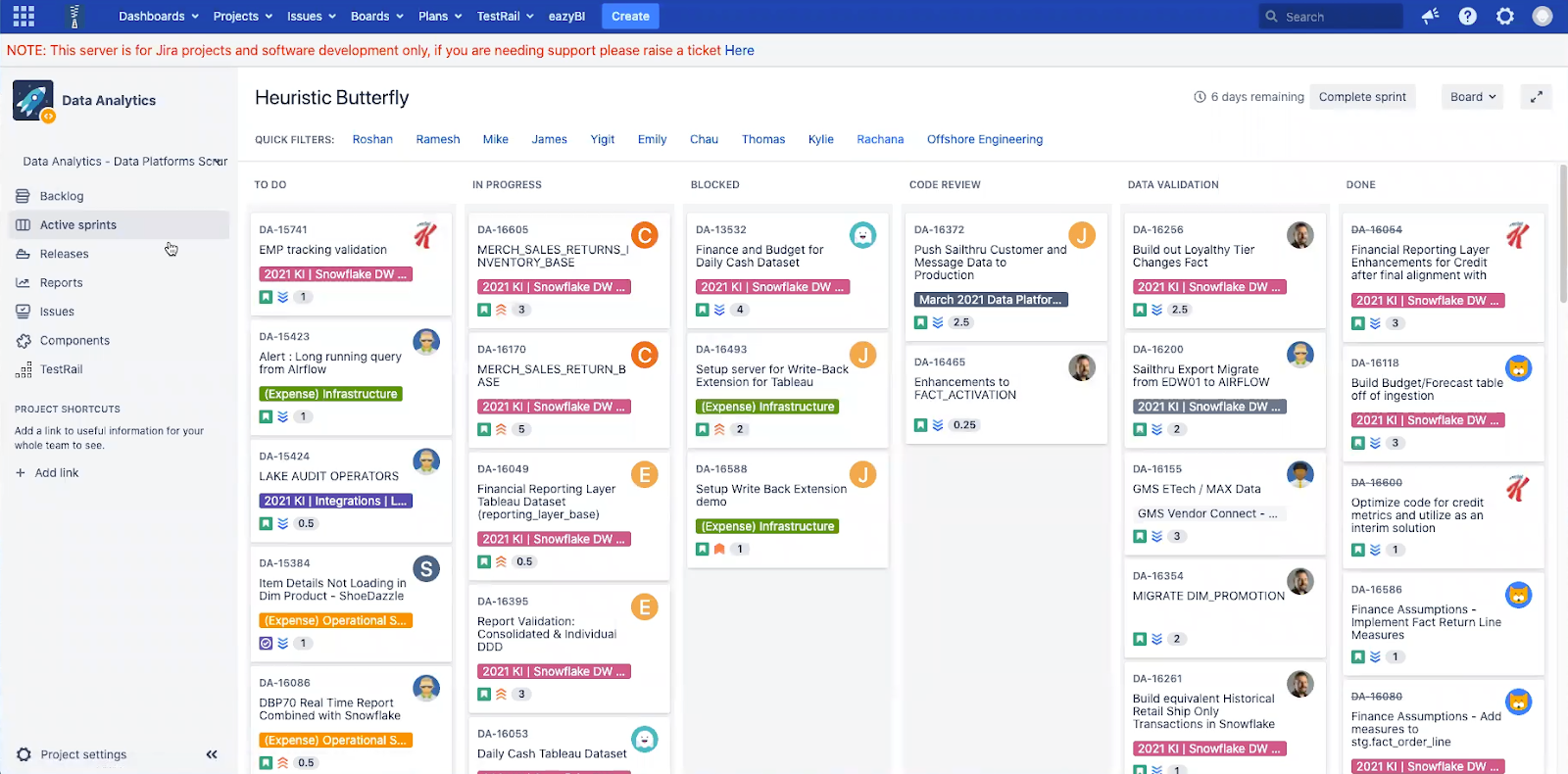1568x774 pixels.
Task: Click assignee avatar on DA-15384 card
Action: point(426,569)
